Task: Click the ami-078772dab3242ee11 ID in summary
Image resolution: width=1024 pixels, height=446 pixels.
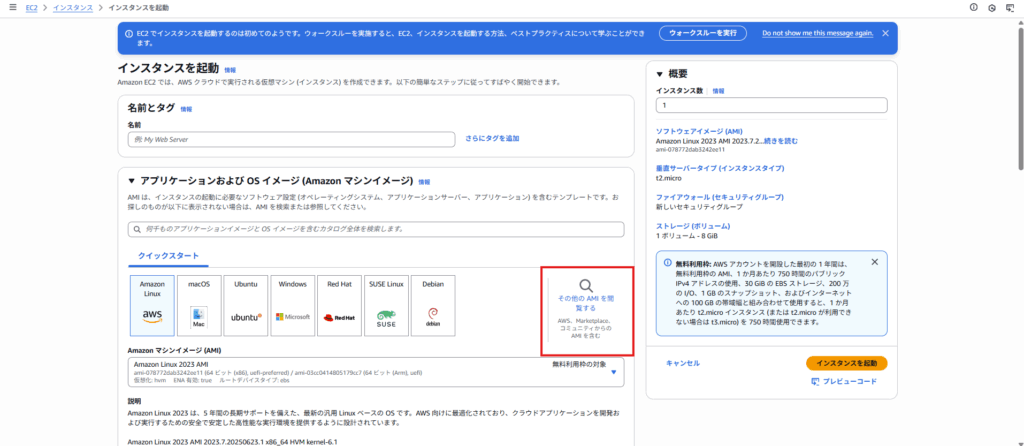Action: (690, 149)
